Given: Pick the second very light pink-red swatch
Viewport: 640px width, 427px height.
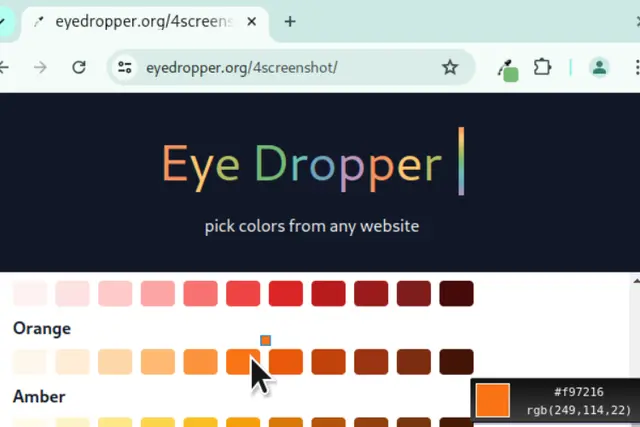Looking at the screenshot, I should [x=72, y=293].
